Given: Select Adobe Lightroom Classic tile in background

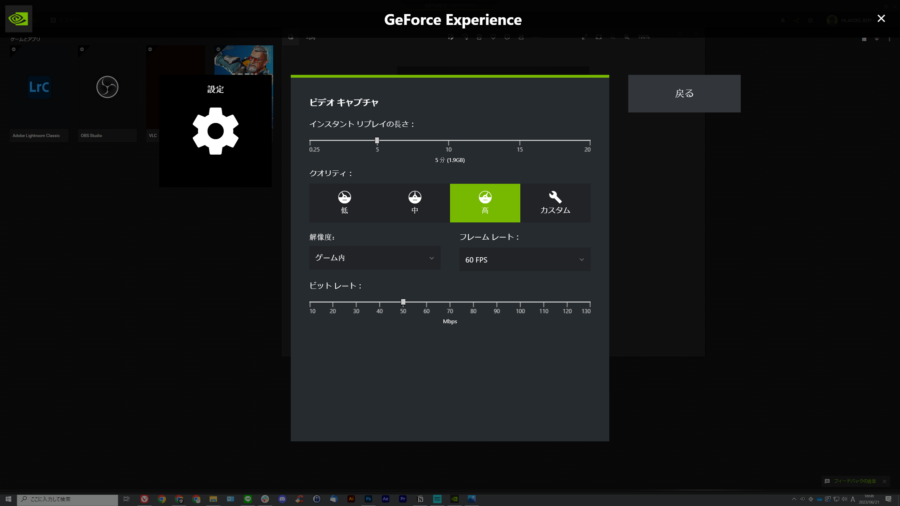Looking at the screenshot, I should coord(38,95).
